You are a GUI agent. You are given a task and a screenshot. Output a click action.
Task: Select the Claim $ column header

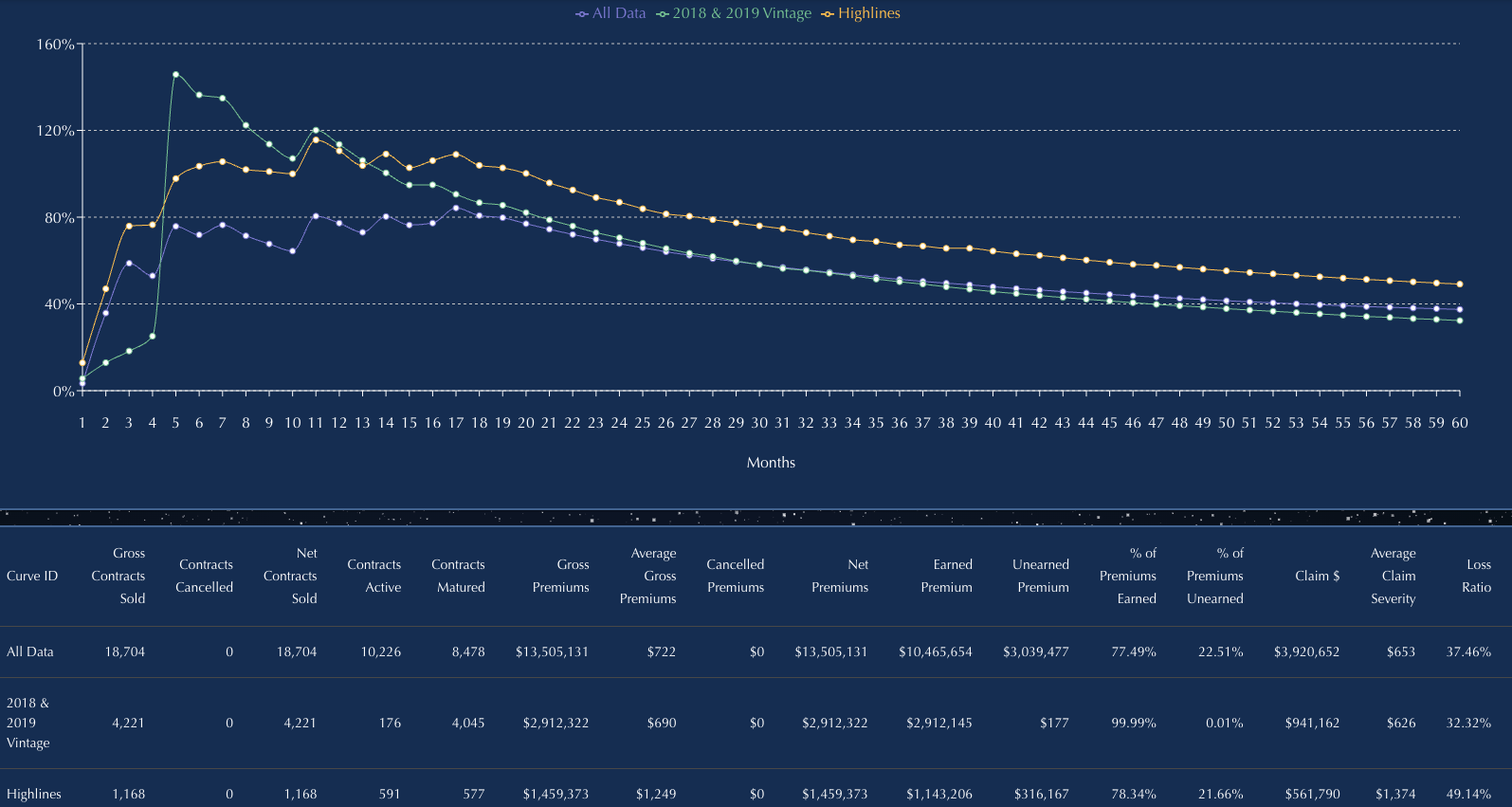pos(1317,576)
